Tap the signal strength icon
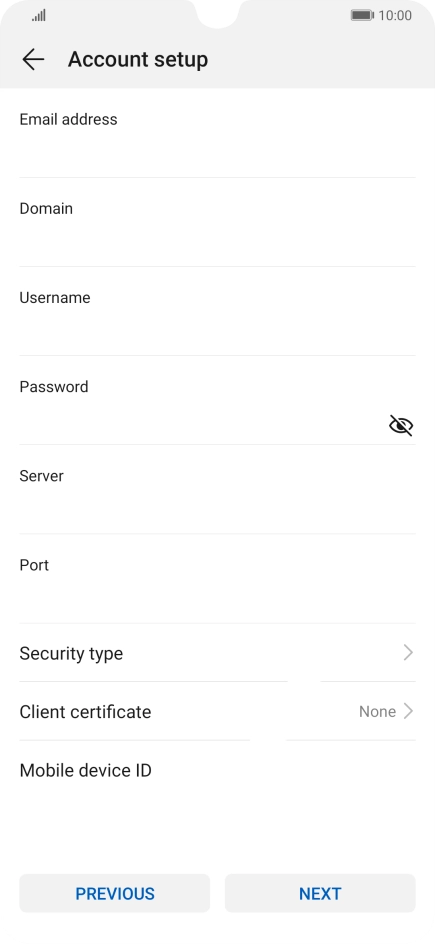Viewport: 435px width, 944px height. (x=39, y=16)
